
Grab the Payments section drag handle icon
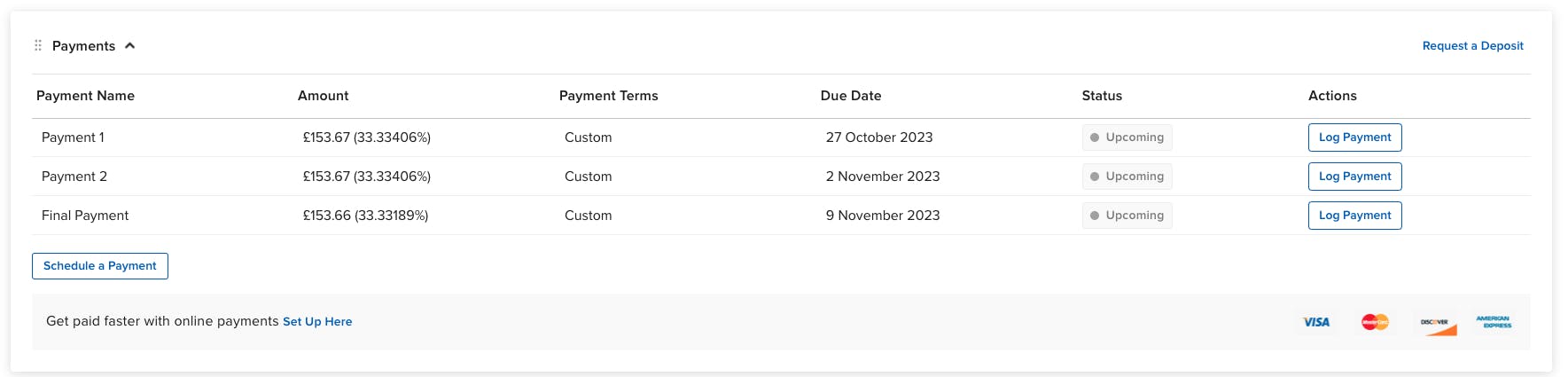click(38, 45)
